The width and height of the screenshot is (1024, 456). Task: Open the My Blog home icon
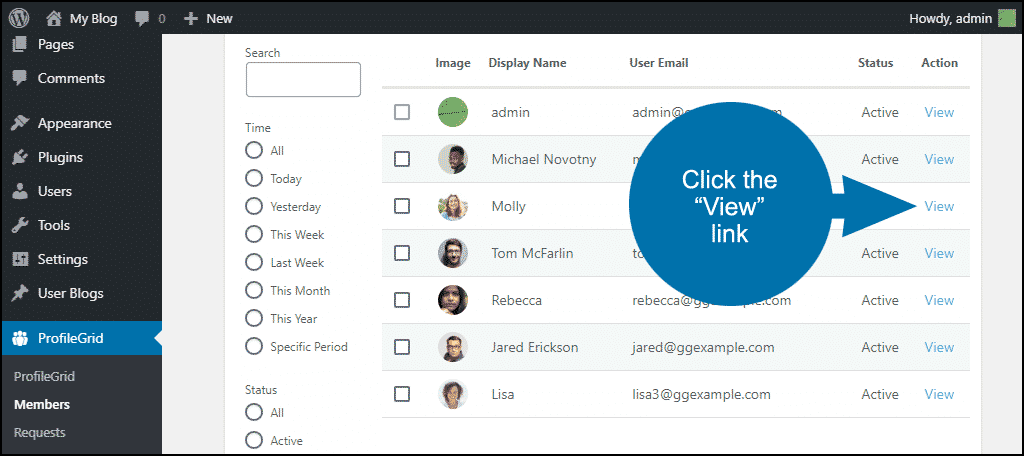coord(54,18)
